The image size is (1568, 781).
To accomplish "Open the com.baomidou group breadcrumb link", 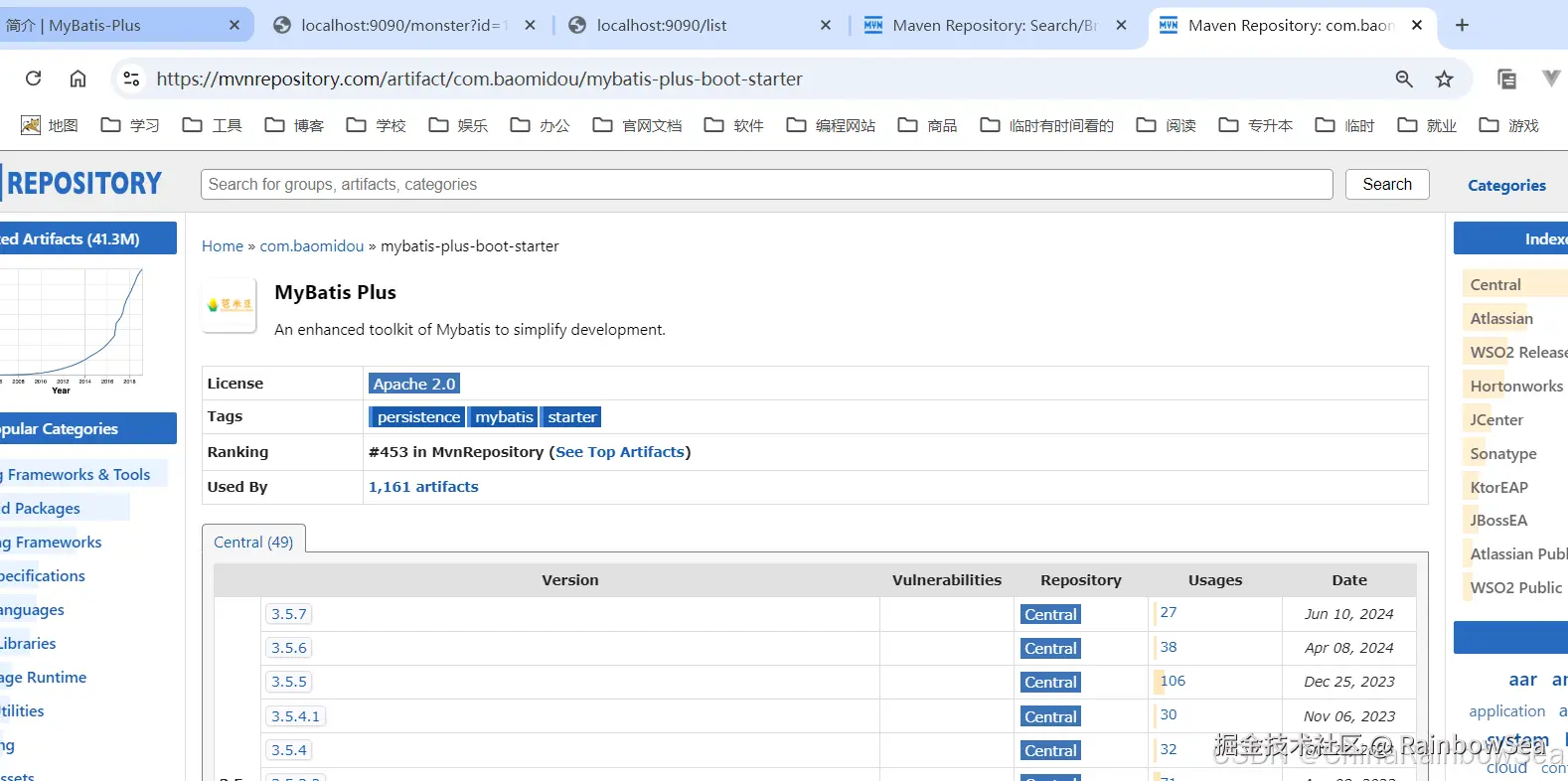I will 312,245.
